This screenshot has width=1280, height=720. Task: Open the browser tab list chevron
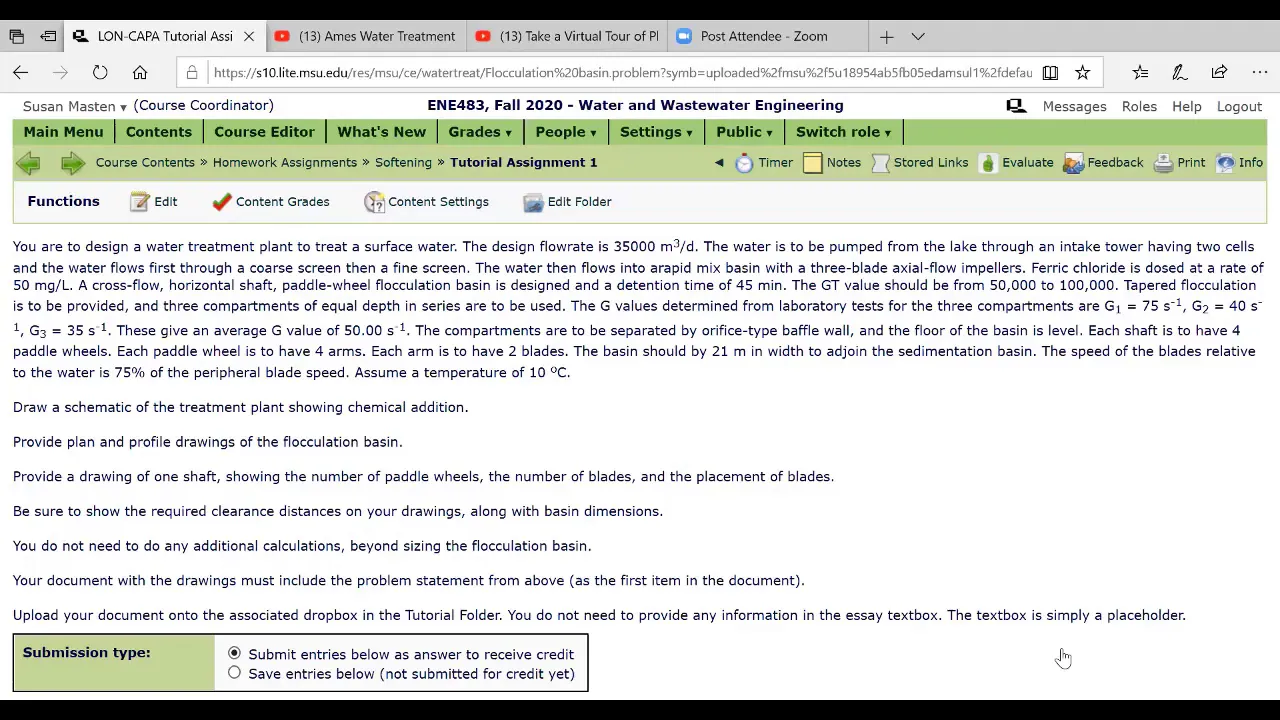coord(918,36)
